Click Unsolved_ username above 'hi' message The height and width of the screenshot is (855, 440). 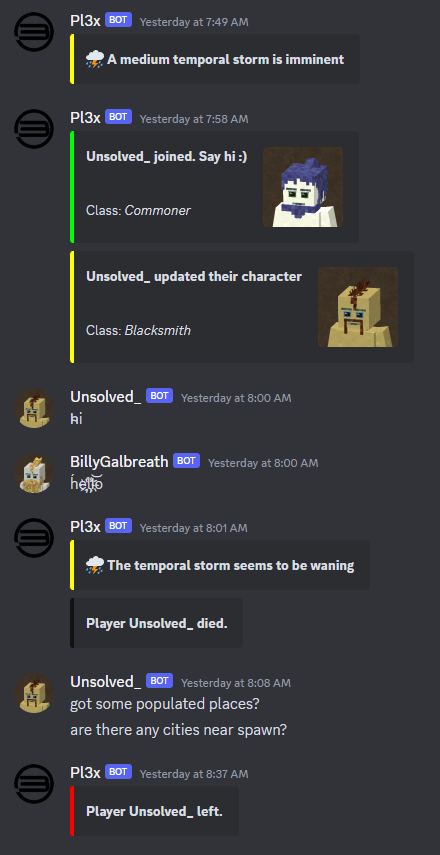[106, 396]
